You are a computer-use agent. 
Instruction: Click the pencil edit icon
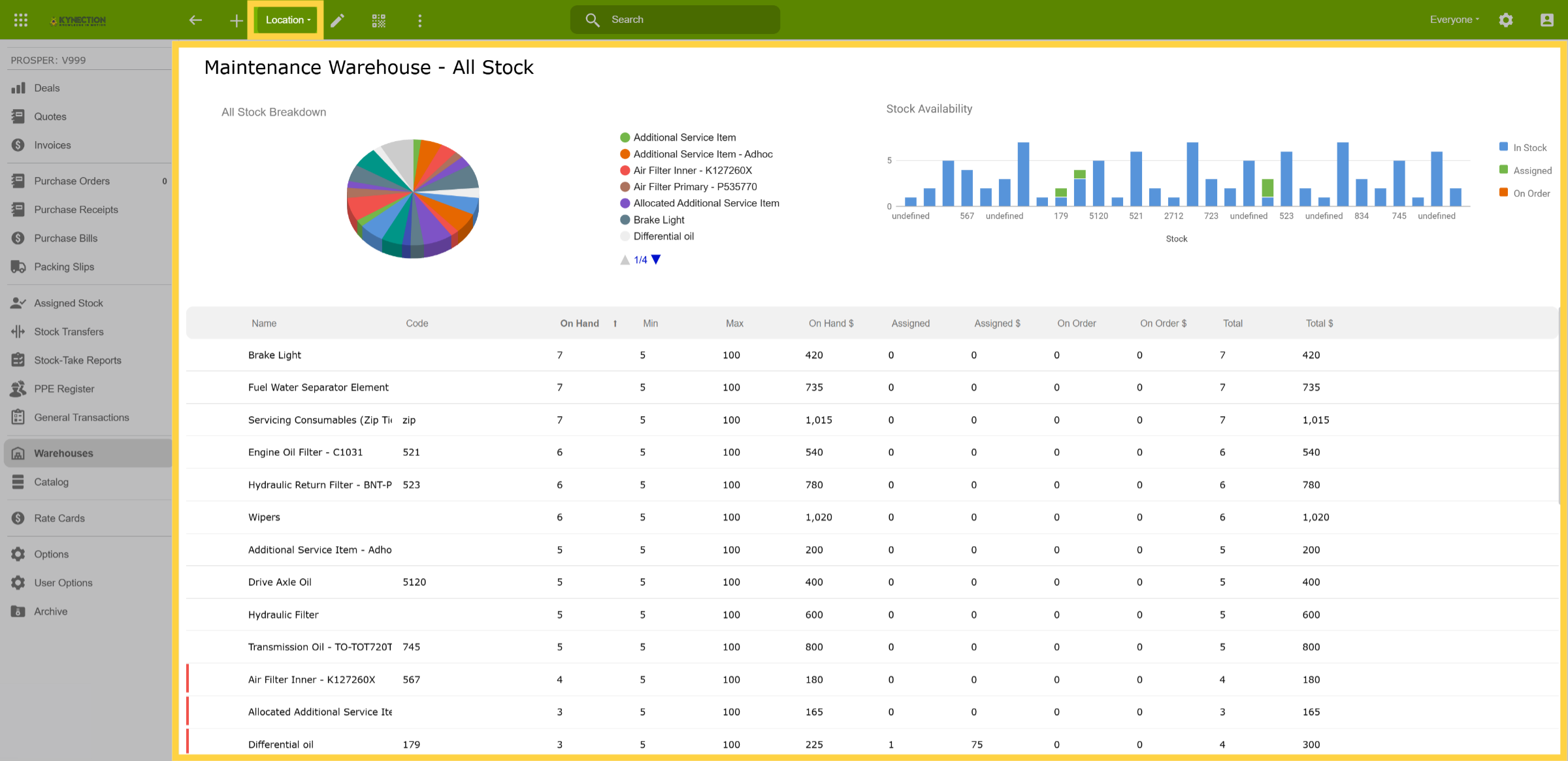(x=337, y=20)
